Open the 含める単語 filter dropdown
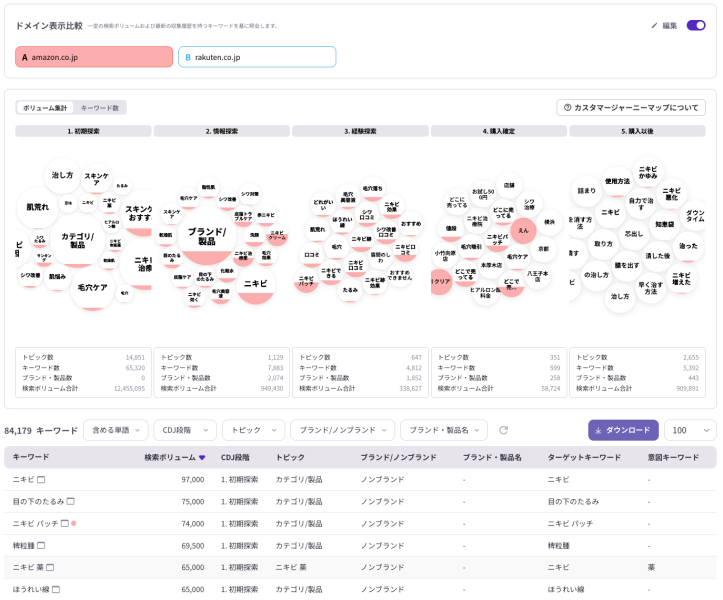Viewport: 723px width, 600px height. (123, 430)
